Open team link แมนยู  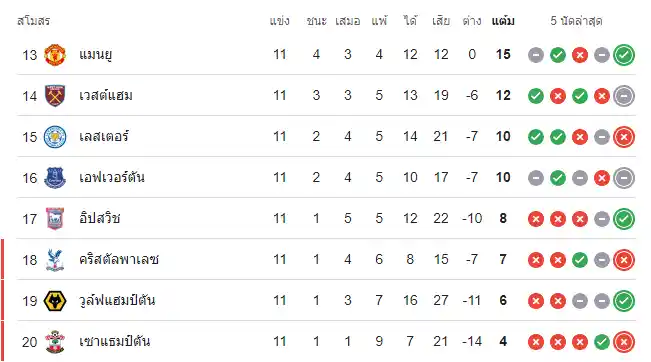(x=95, y=55)
